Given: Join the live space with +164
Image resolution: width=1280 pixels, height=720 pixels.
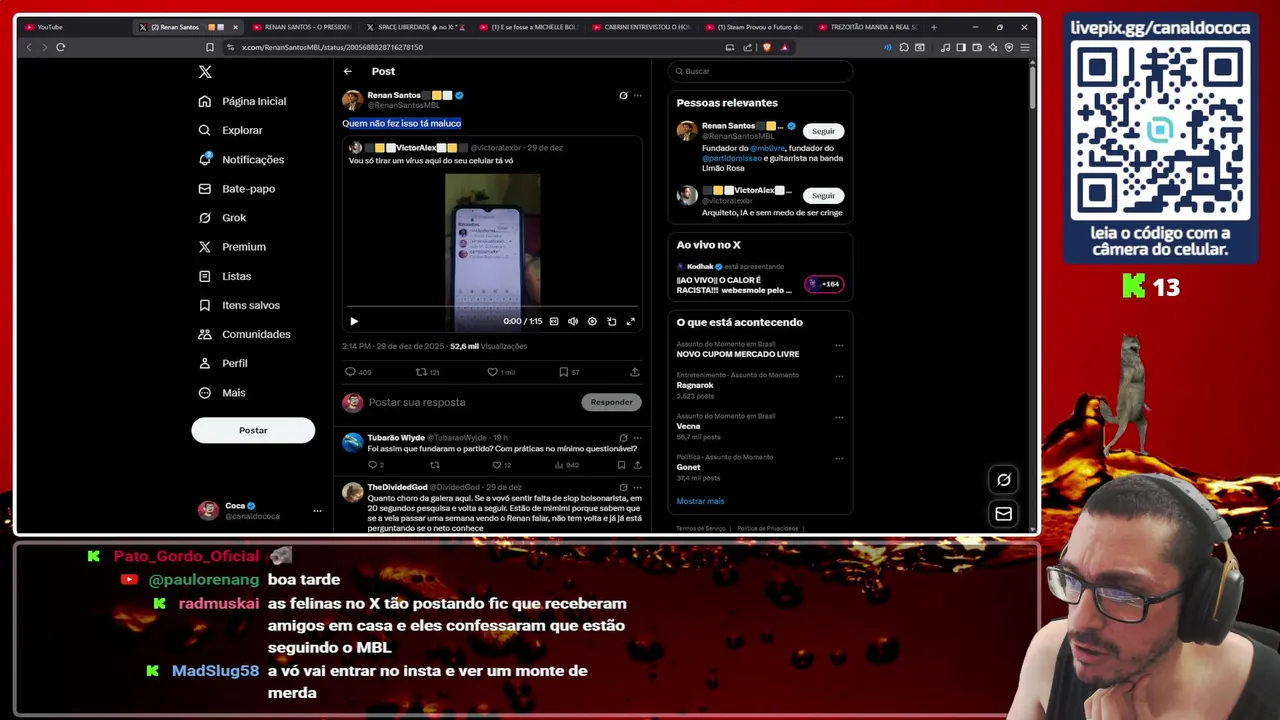Looking at the screenshot, I should click(x=825, y=284).
